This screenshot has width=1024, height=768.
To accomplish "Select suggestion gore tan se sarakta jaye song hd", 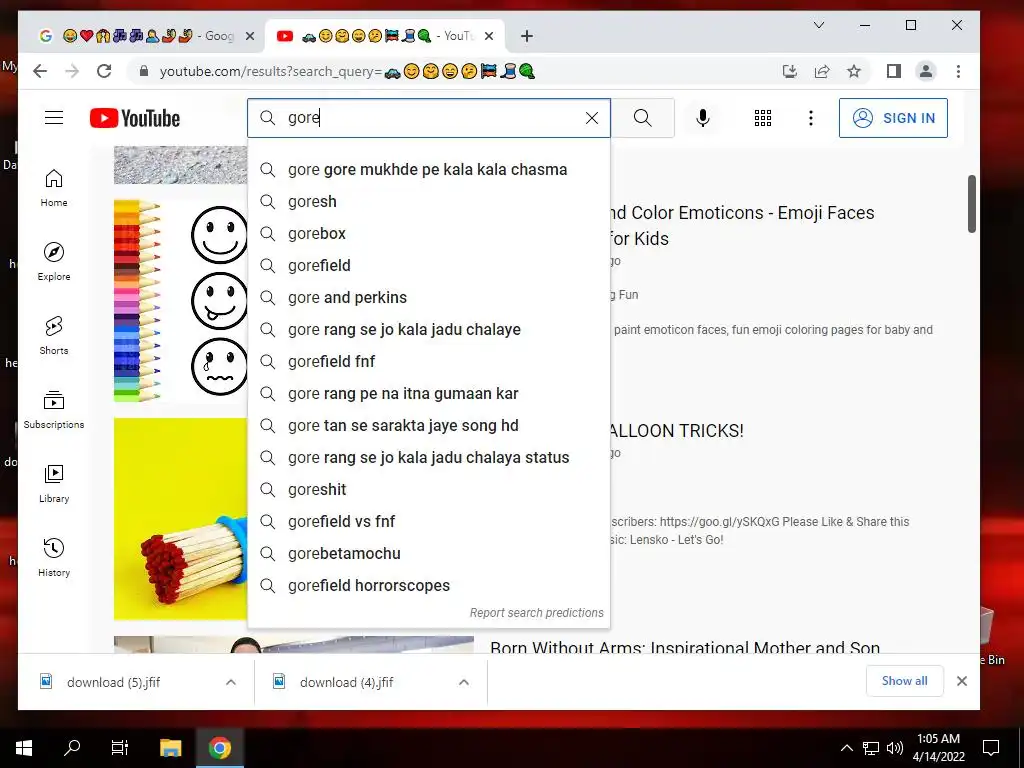I will point(428,425).
